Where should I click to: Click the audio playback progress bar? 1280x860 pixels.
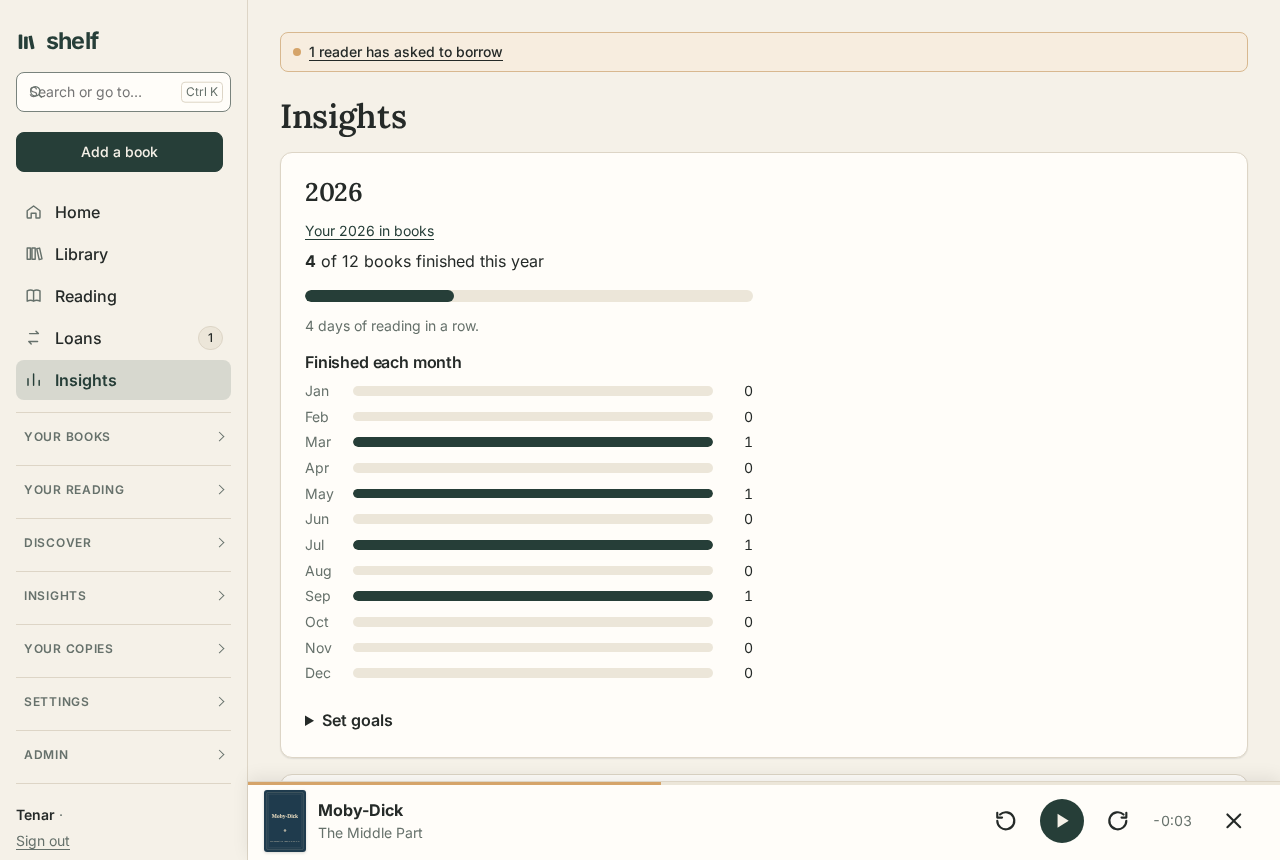pyautogui.click(x=764, y=783)
